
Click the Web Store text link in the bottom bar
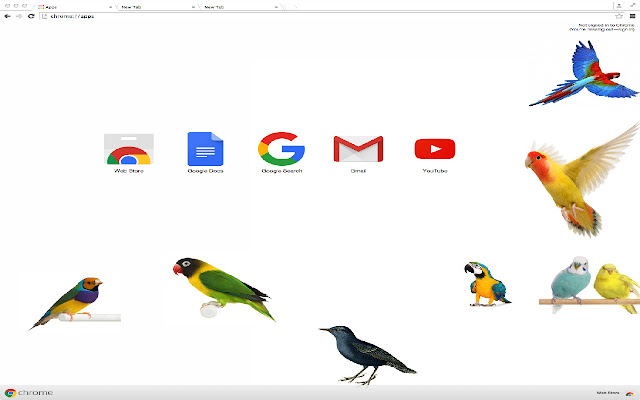click(x=608, y=393)
